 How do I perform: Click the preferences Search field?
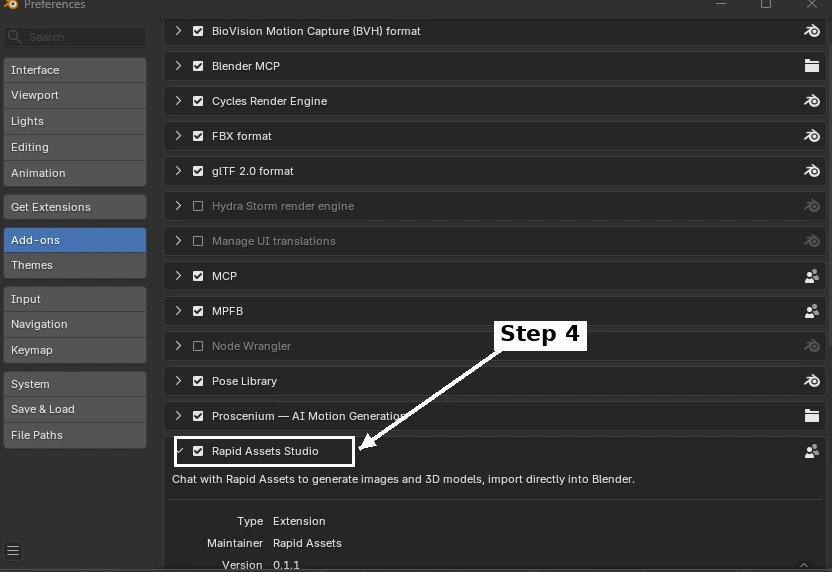click(x=75, y=37)
